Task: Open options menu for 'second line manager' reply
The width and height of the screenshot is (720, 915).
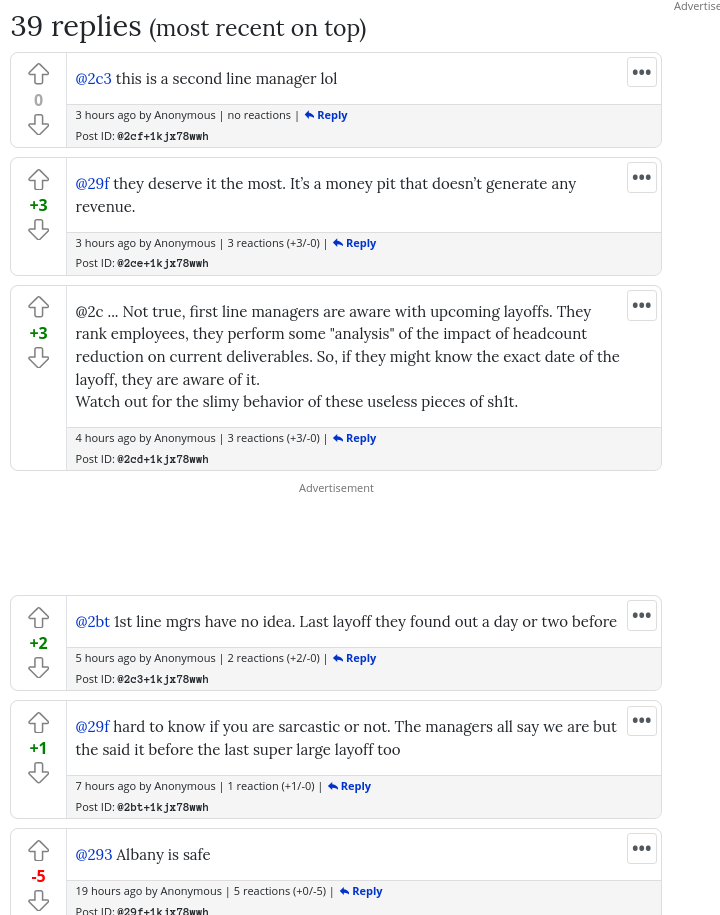Action: (x=641, y=72)
